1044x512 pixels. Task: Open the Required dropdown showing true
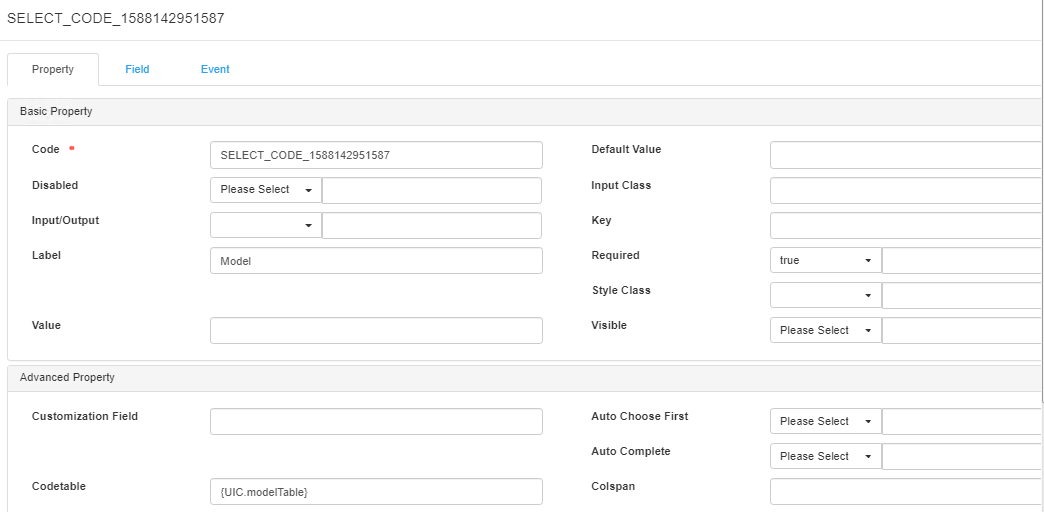(x=825, y=261)
